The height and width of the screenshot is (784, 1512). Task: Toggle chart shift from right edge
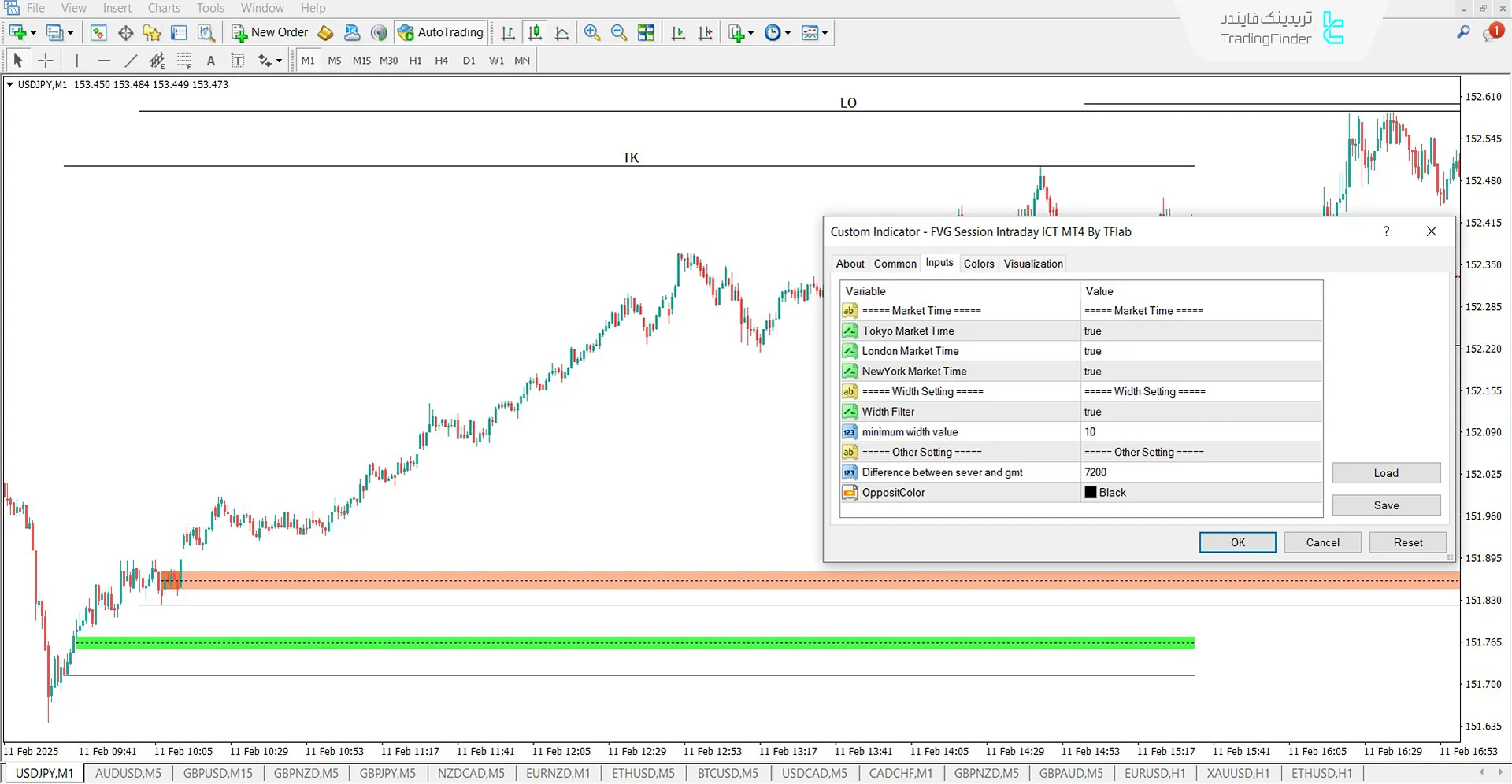click(706, 32)
